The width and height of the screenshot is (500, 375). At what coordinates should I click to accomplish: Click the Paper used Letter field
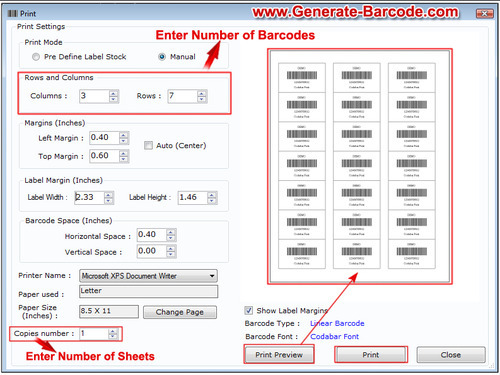[x=148, y=291]
